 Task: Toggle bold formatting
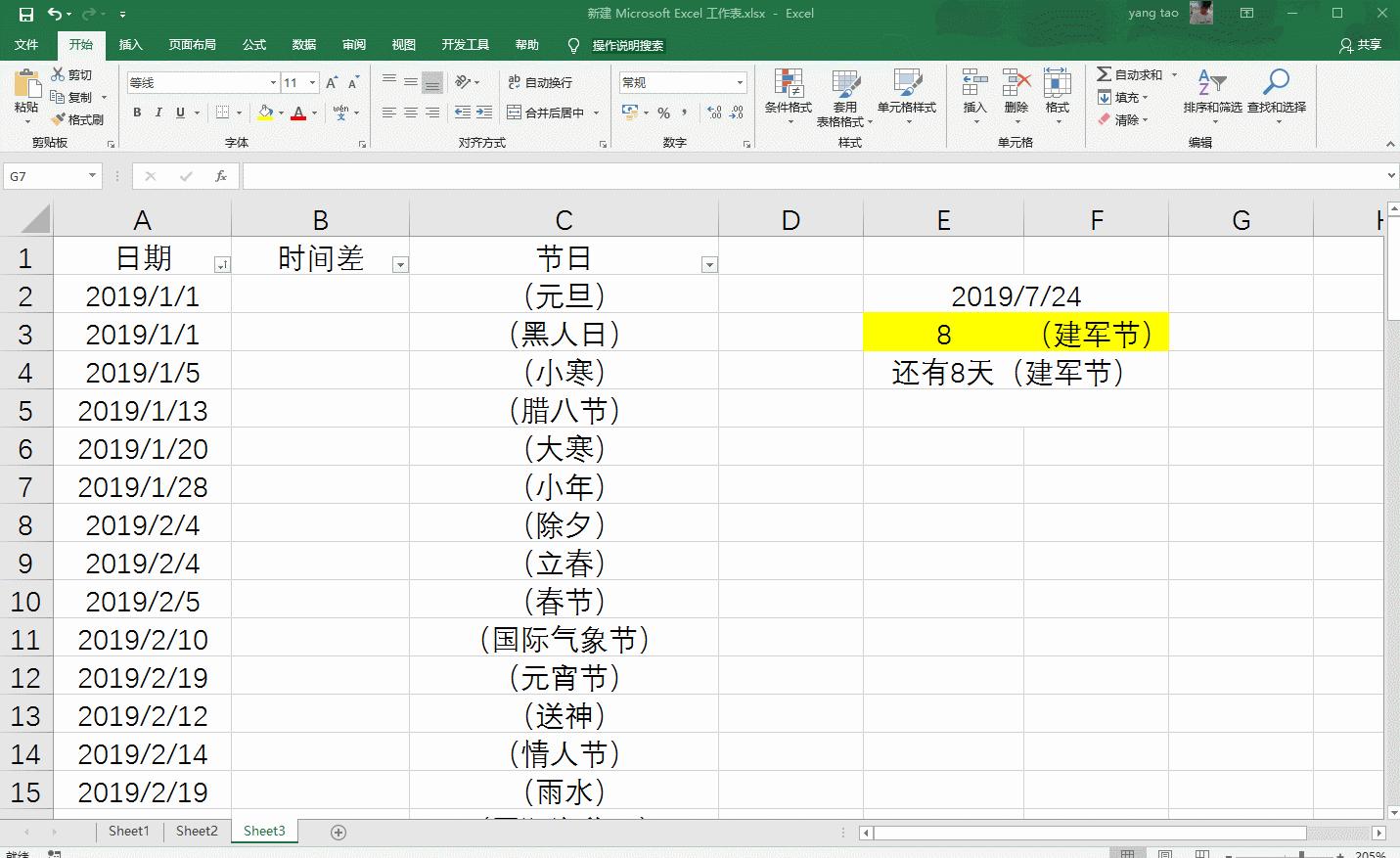[x=136, y=113]
